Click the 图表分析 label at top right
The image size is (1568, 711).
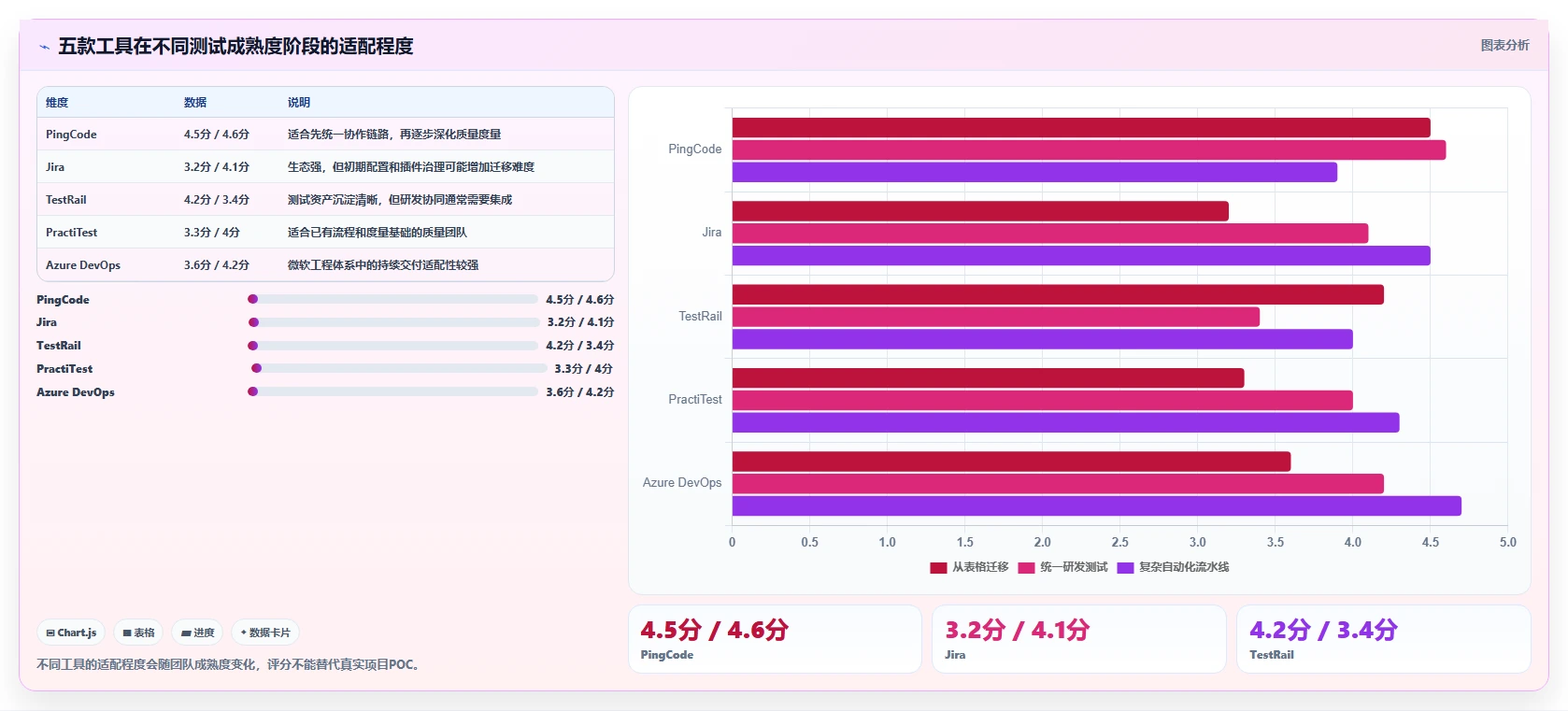click(1504, 45)
